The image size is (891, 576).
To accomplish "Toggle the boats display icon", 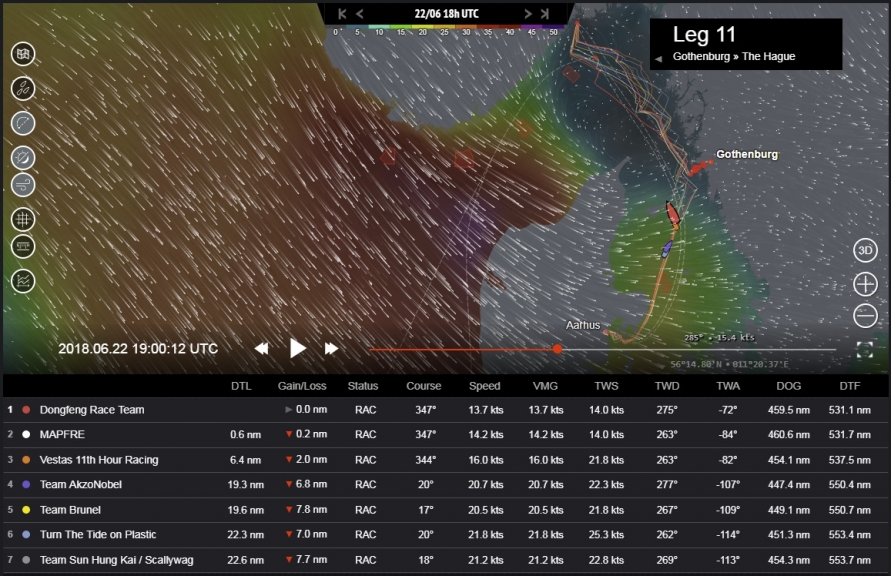I will point(23,89).
